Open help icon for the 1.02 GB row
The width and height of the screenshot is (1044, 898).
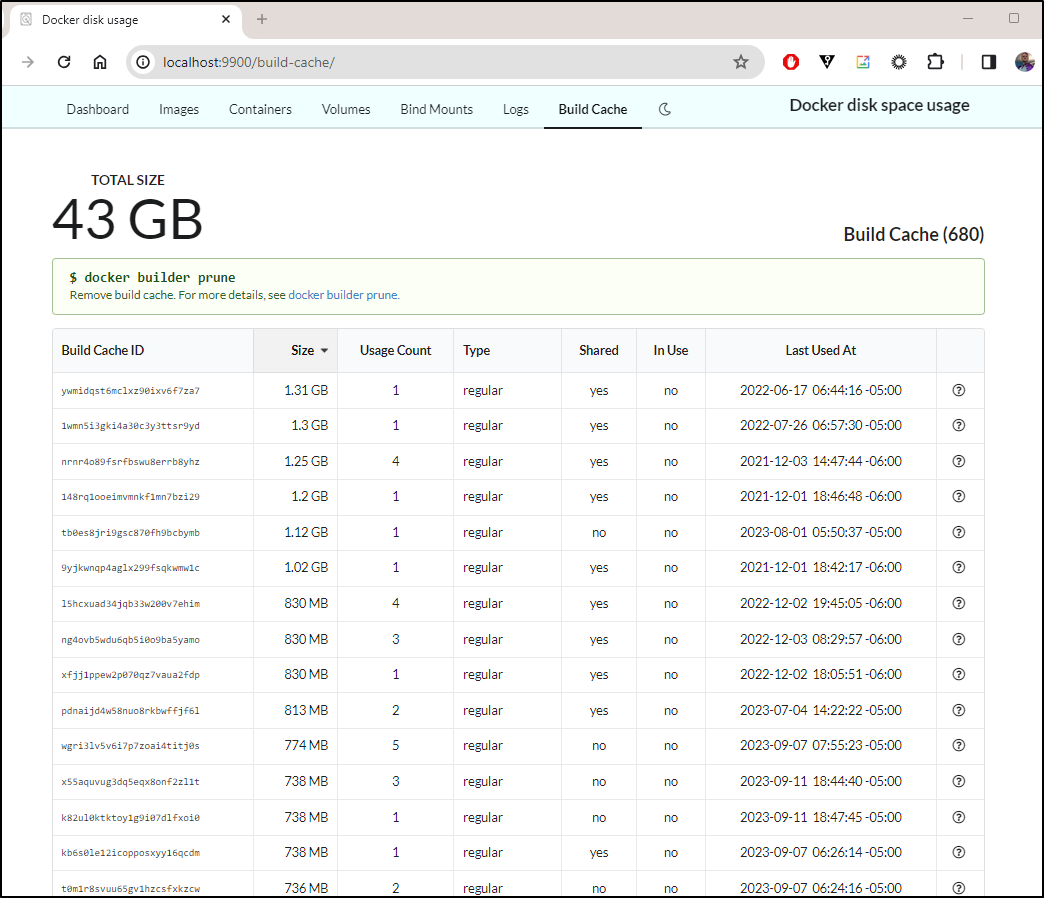pos(959,567)
